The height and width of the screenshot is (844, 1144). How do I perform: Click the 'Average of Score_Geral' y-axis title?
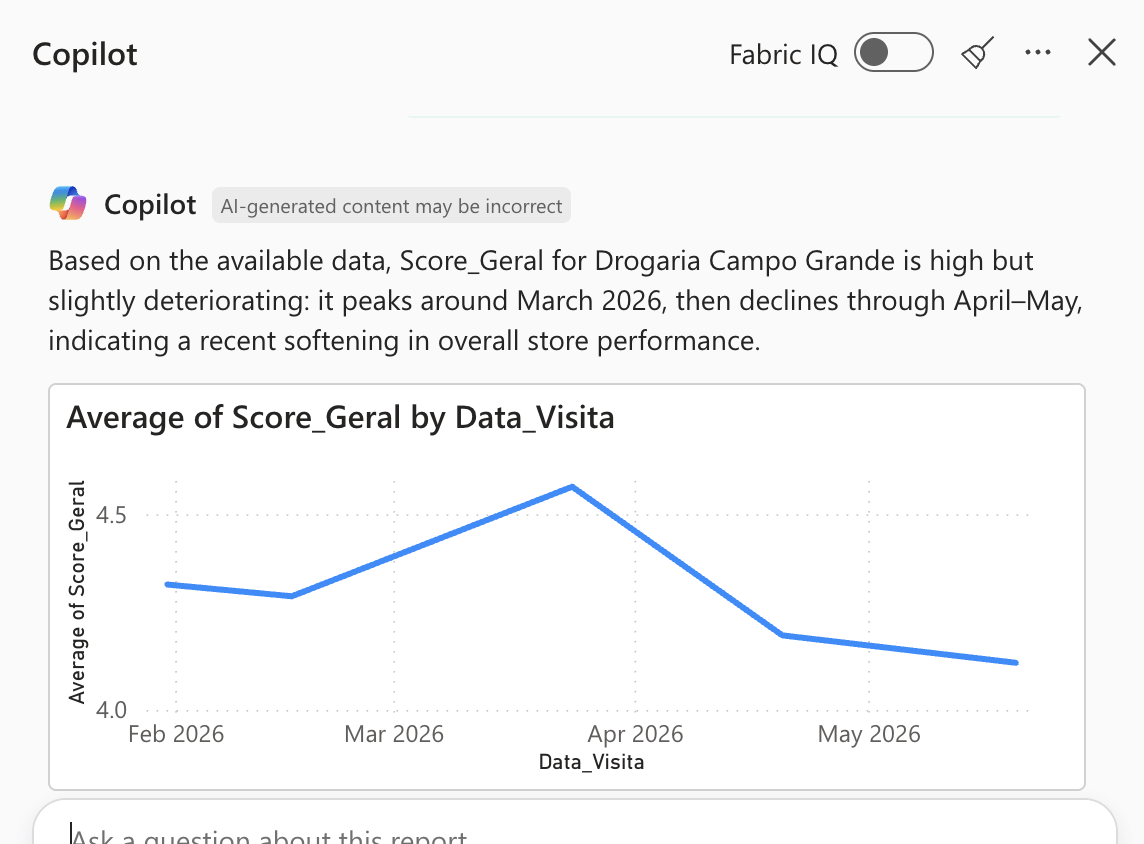pos(77,592)
